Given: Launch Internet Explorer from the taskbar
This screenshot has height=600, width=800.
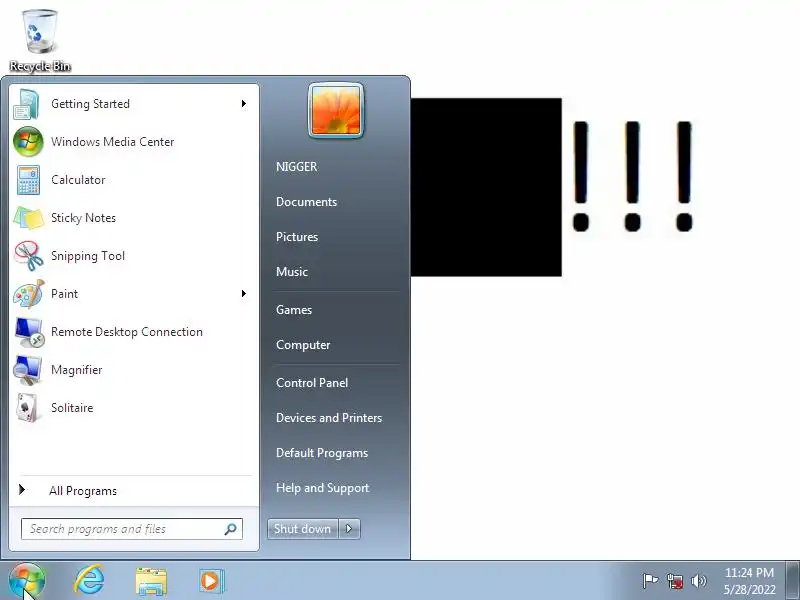Looking at the screenshot, I should click(89, 581).
